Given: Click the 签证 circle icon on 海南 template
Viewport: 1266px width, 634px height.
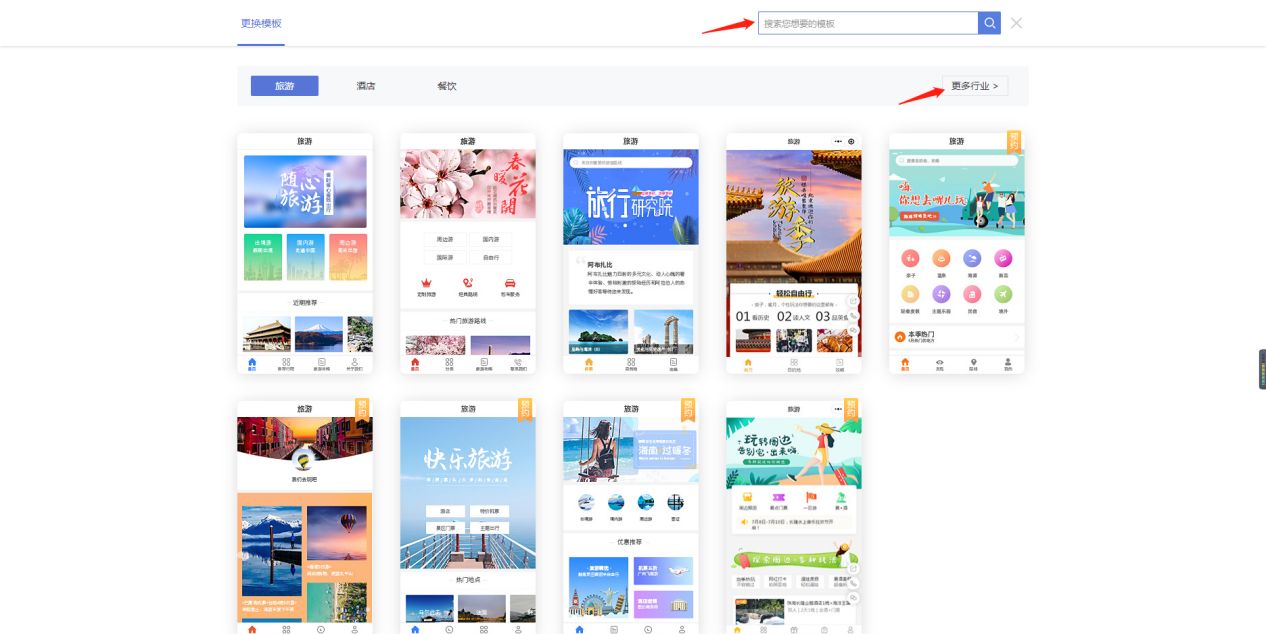Looking at the screenshot, I should [x=676, y=503].
